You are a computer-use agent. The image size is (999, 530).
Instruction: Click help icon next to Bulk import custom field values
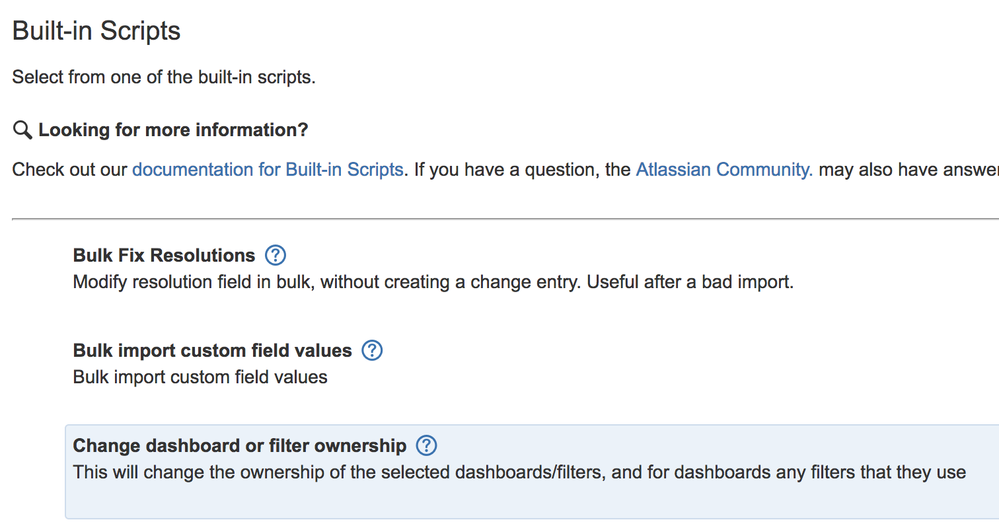372,350
